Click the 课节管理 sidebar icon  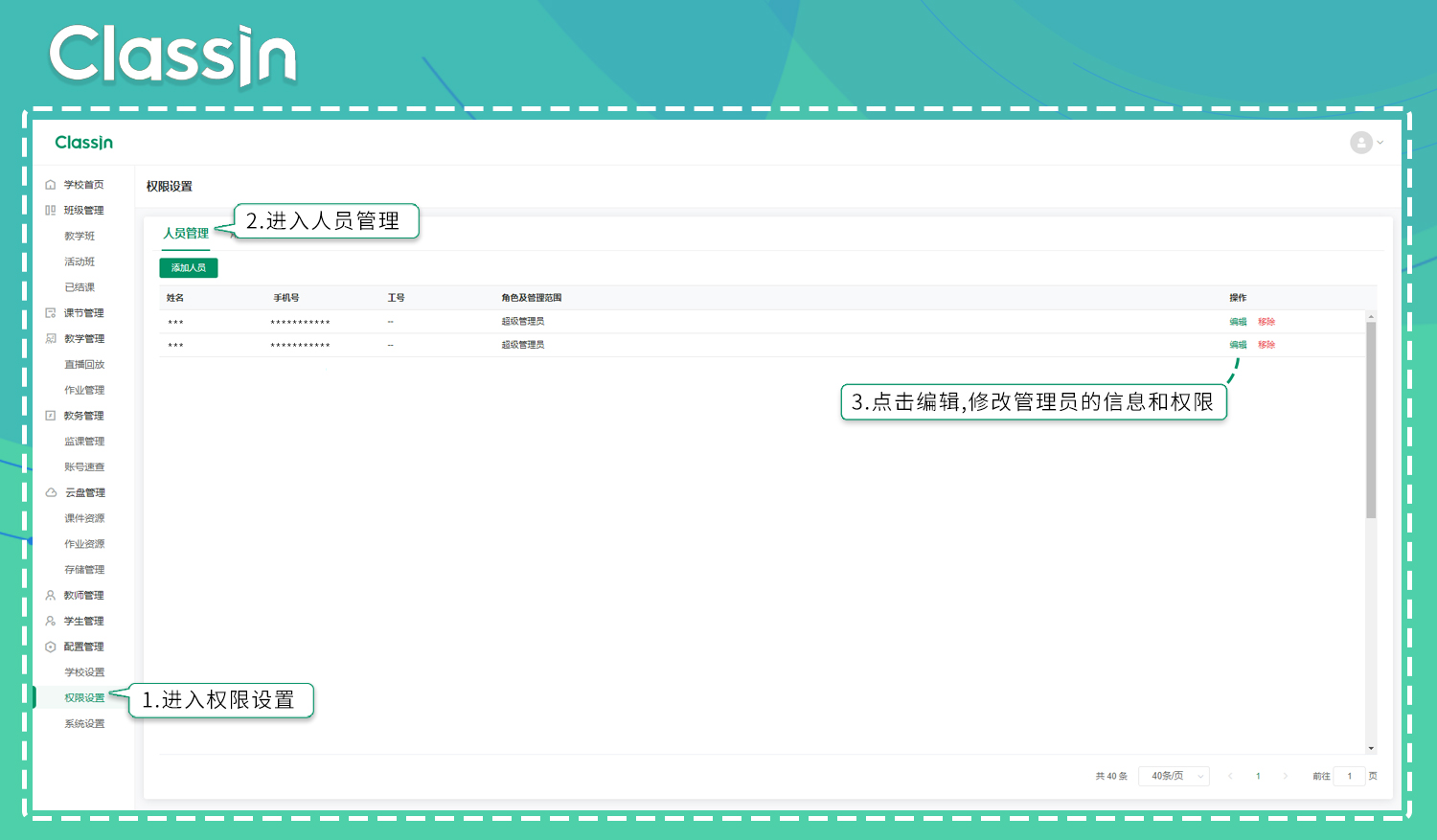(x=51, y=313)
